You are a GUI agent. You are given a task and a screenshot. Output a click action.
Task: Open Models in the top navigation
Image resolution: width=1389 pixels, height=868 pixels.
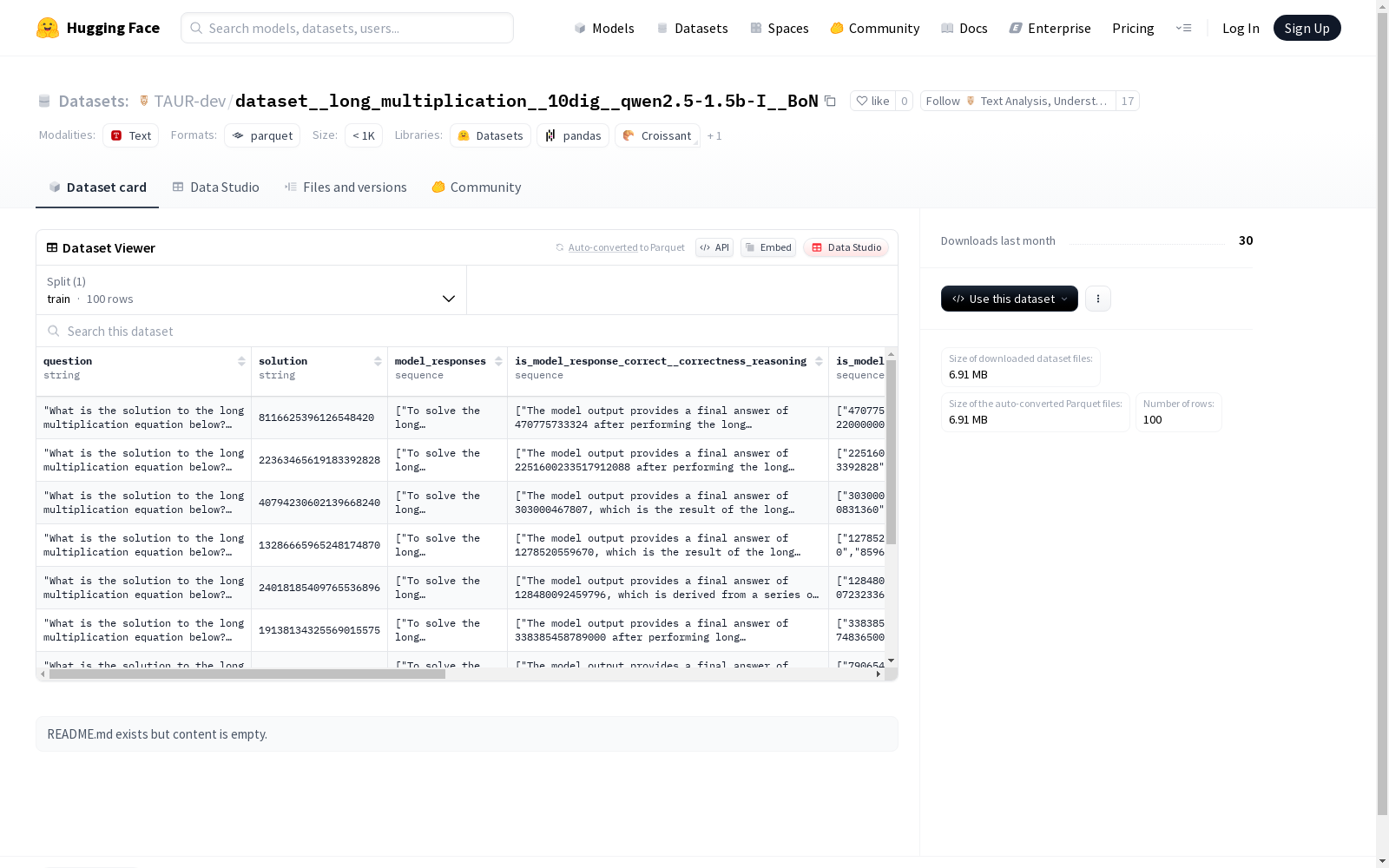pos(604,28)
